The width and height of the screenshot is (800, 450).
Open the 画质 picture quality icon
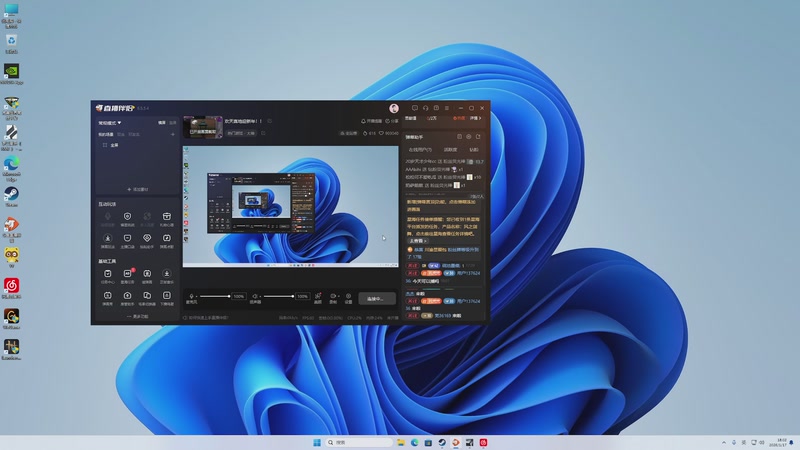tap(318, 296)
